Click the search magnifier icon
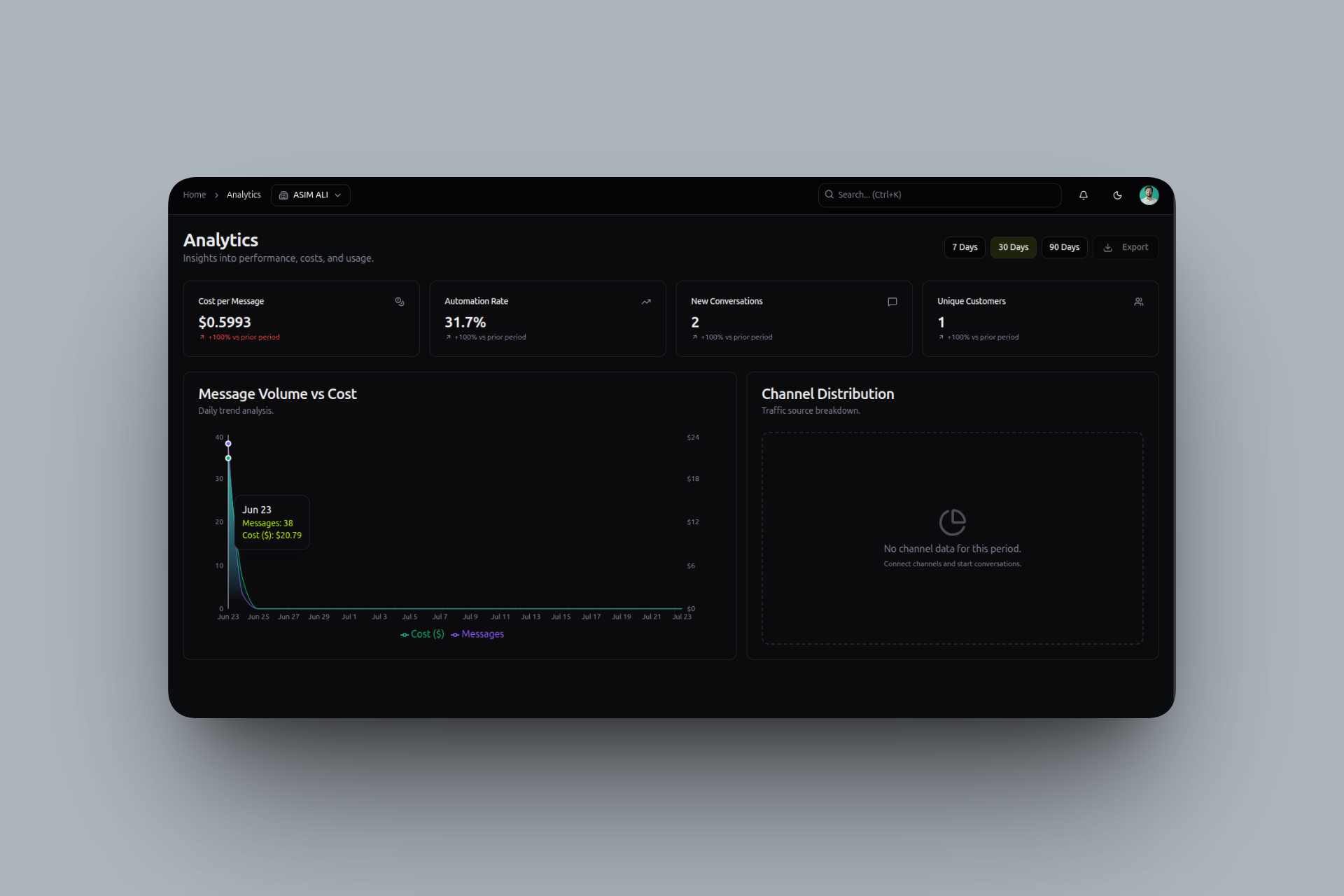This screenshot has height=896, width=1344. [829, 195]
